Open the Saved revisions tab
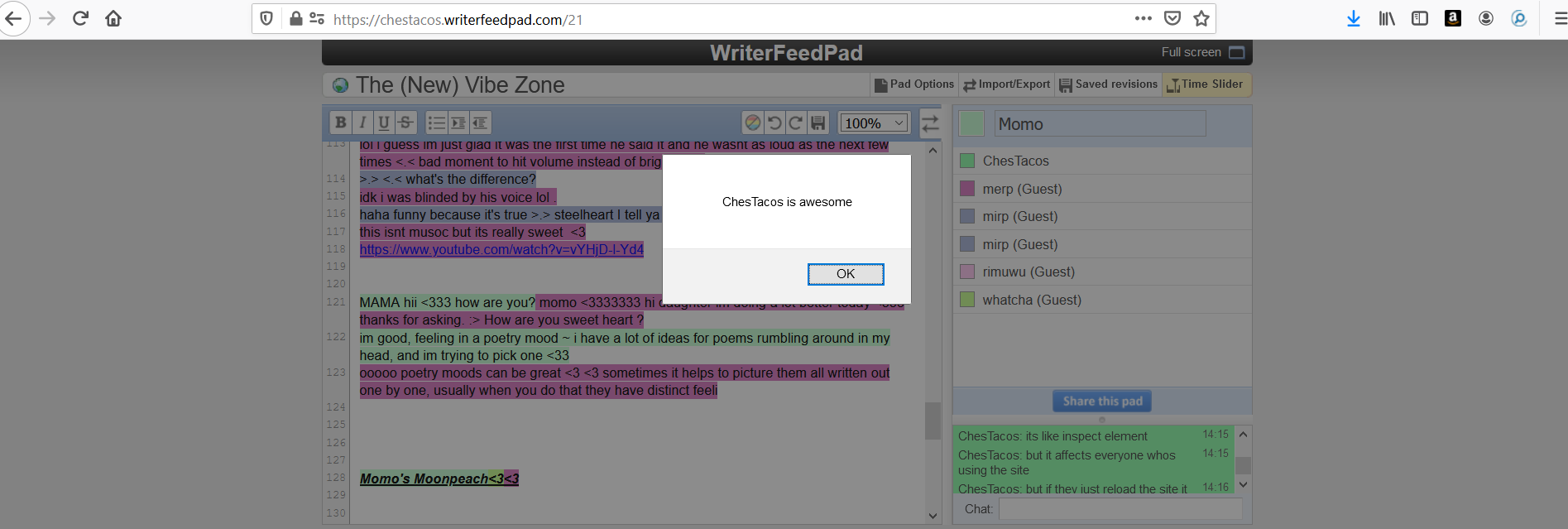 (1108, 84)
